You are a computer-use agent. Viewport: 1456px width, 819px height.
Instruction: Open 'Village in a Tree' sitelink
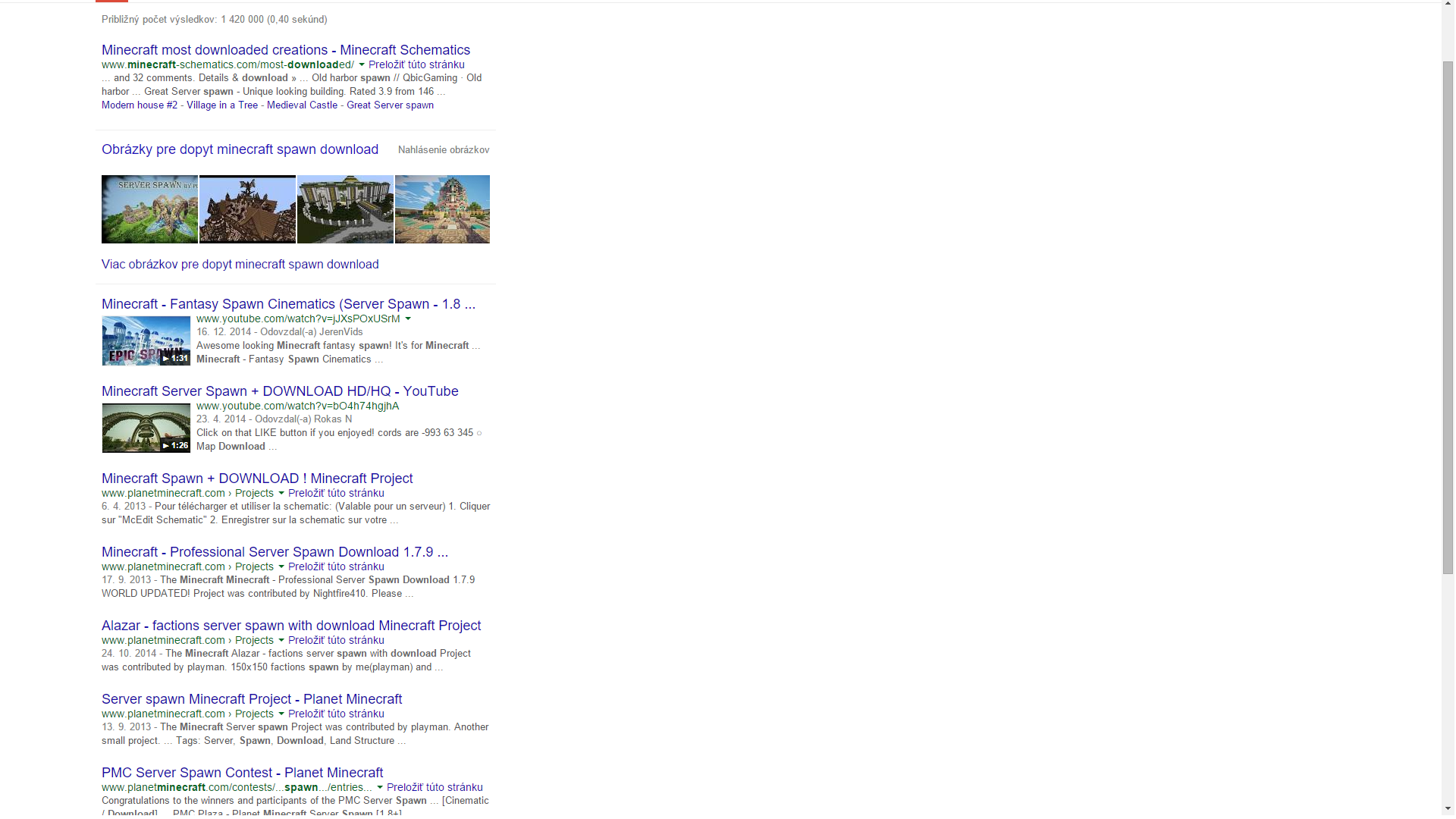[222, 105]
